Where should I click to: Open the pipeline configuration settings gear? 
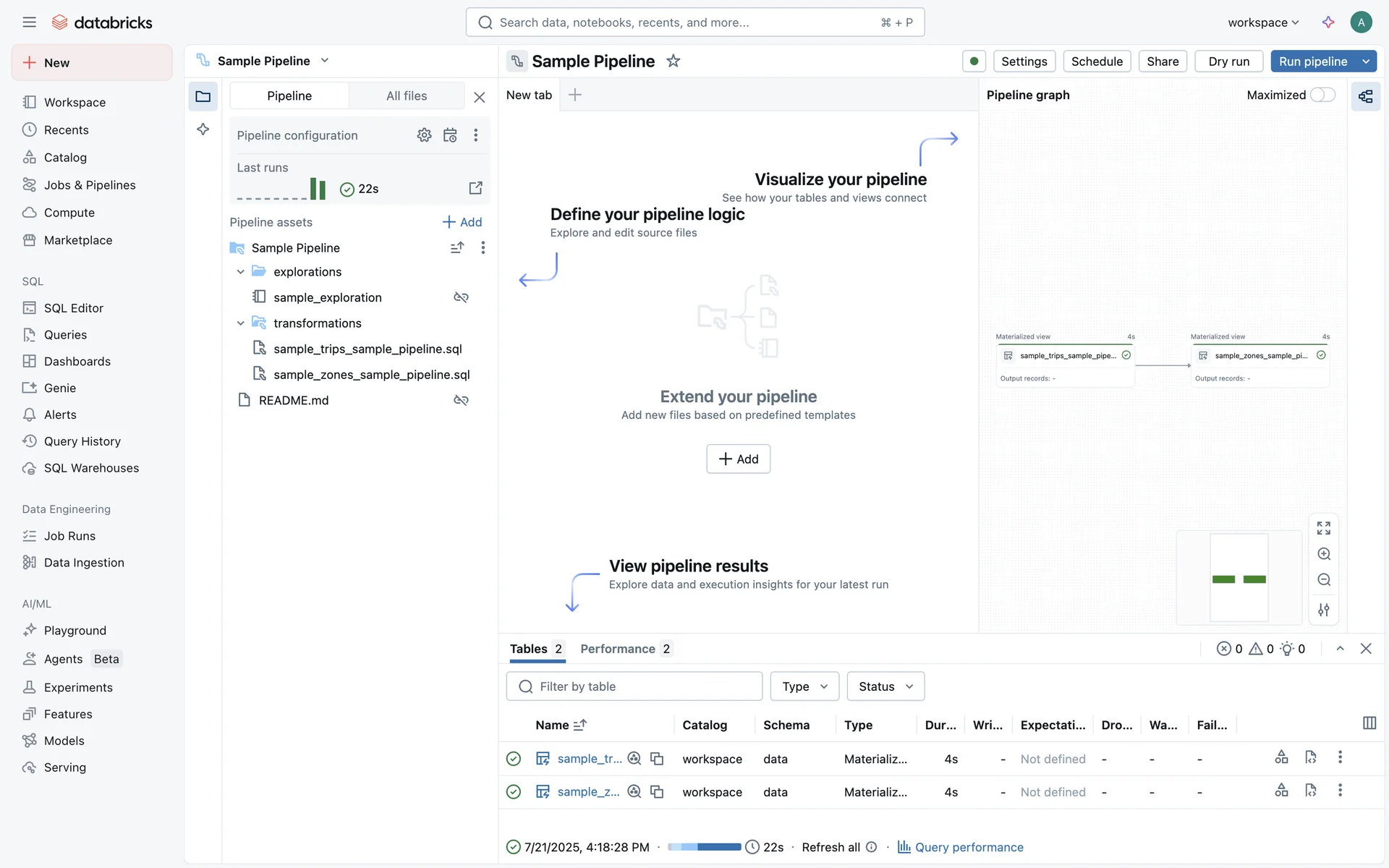[424, 135]
